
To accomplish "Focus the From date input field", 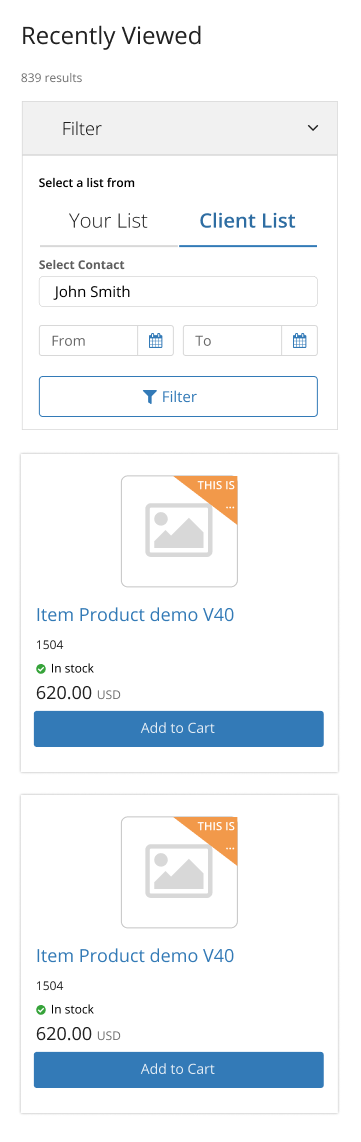I will (89, 341).
